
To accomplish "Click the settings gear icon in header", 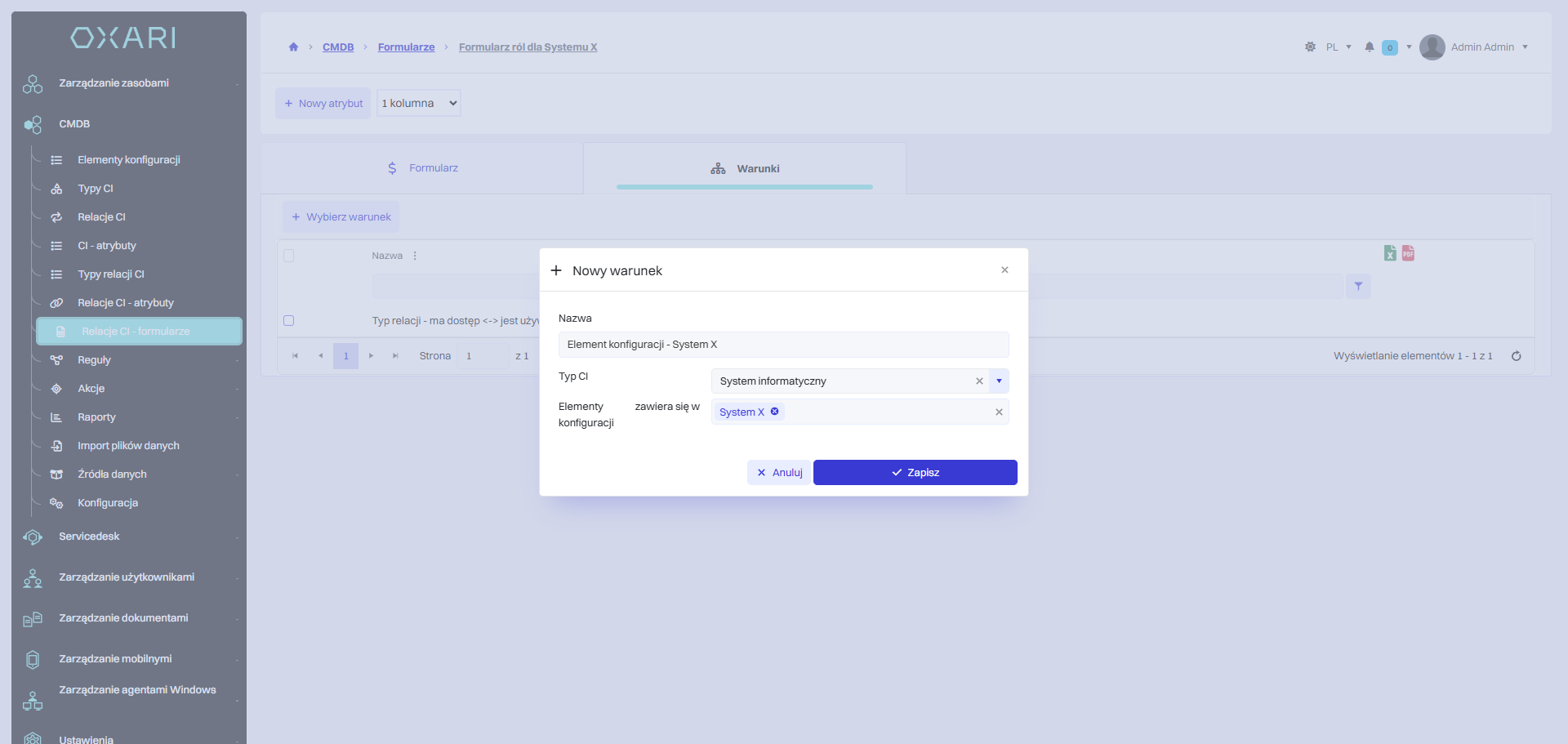I will click(x=1310, y=47).
